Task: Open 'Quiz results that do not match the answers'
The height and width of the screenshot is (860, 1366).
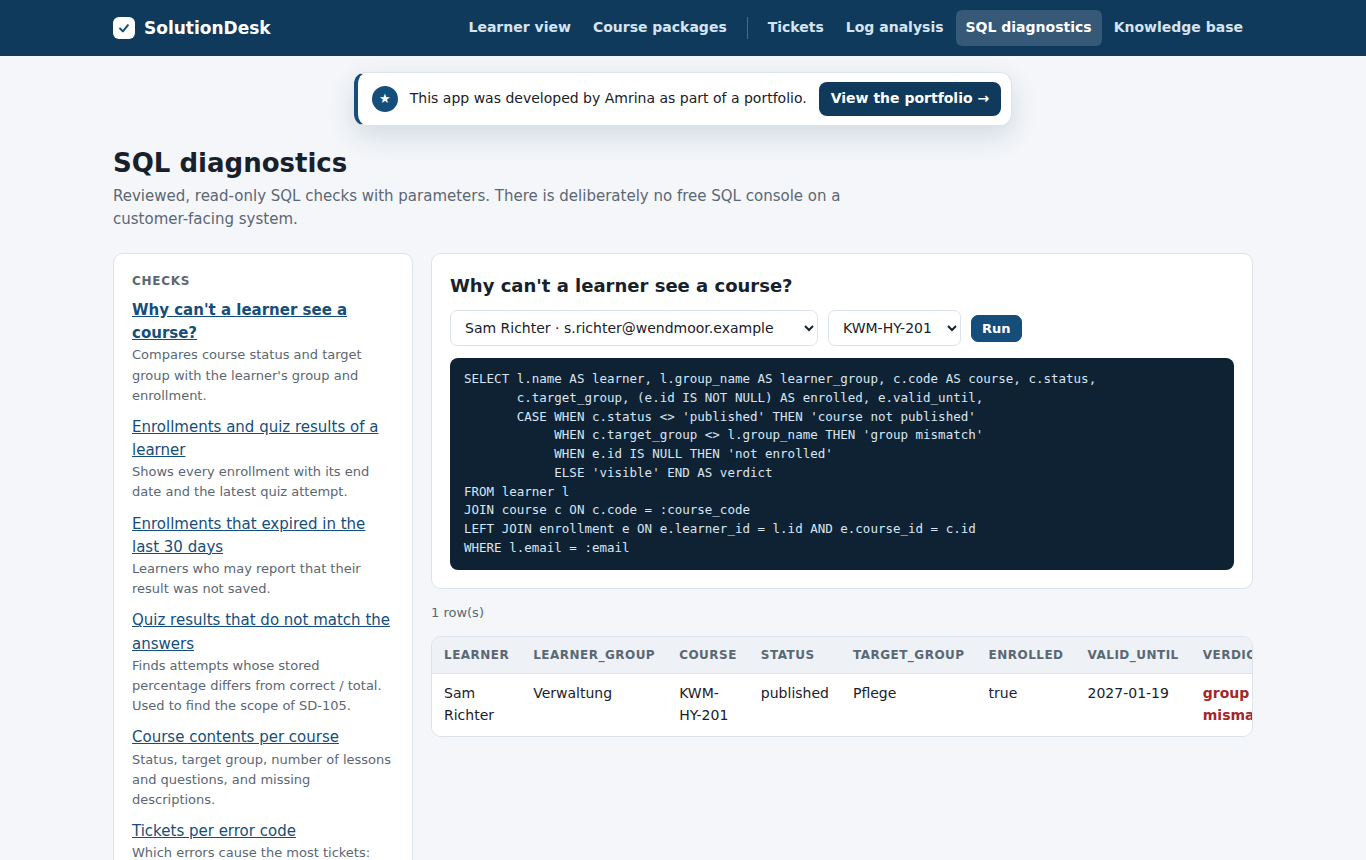Action: [x=261, y=631]
